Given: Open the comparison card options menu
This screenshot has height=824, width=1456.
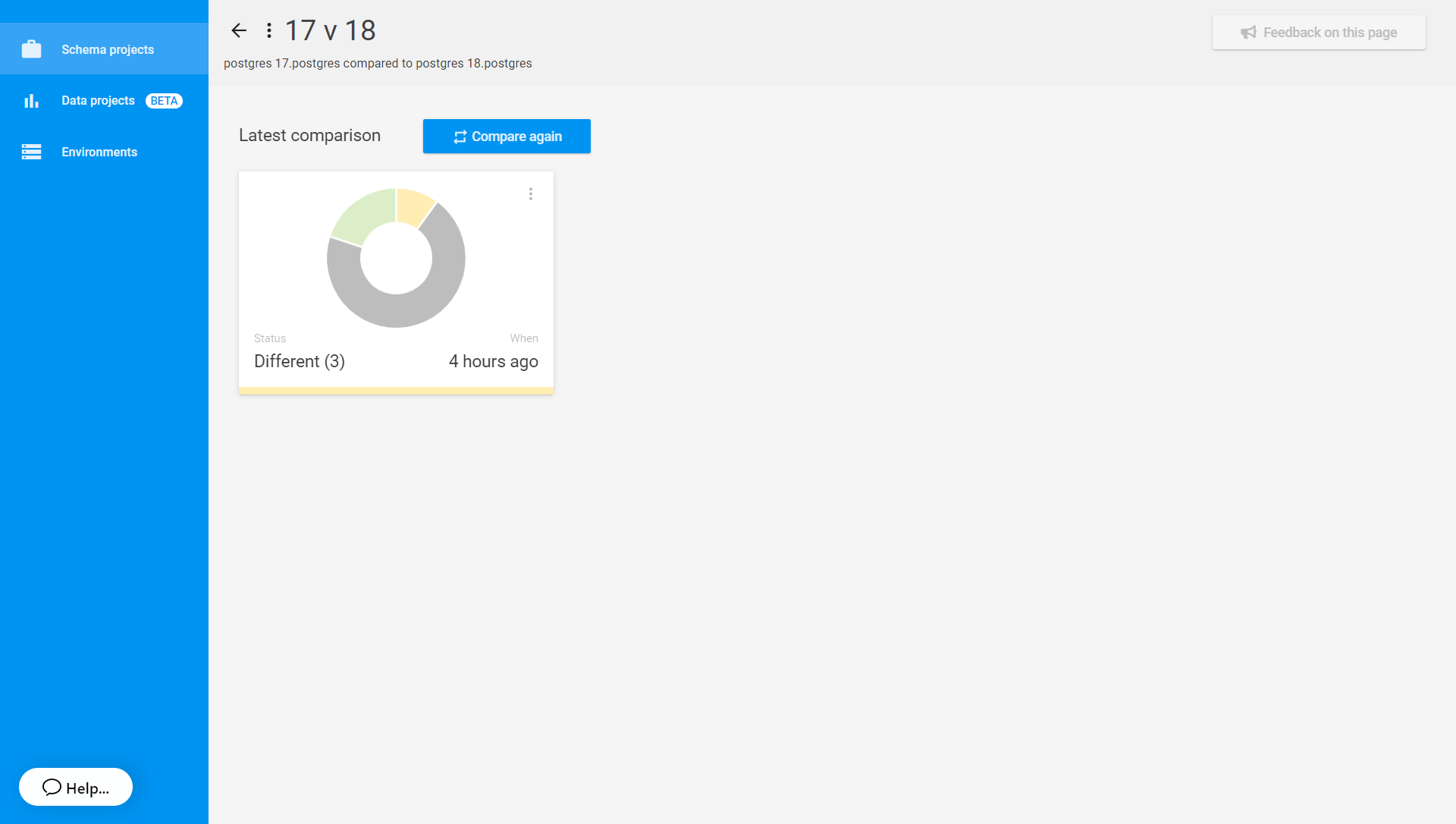Looking at the screenshot, I should [531, 194].
